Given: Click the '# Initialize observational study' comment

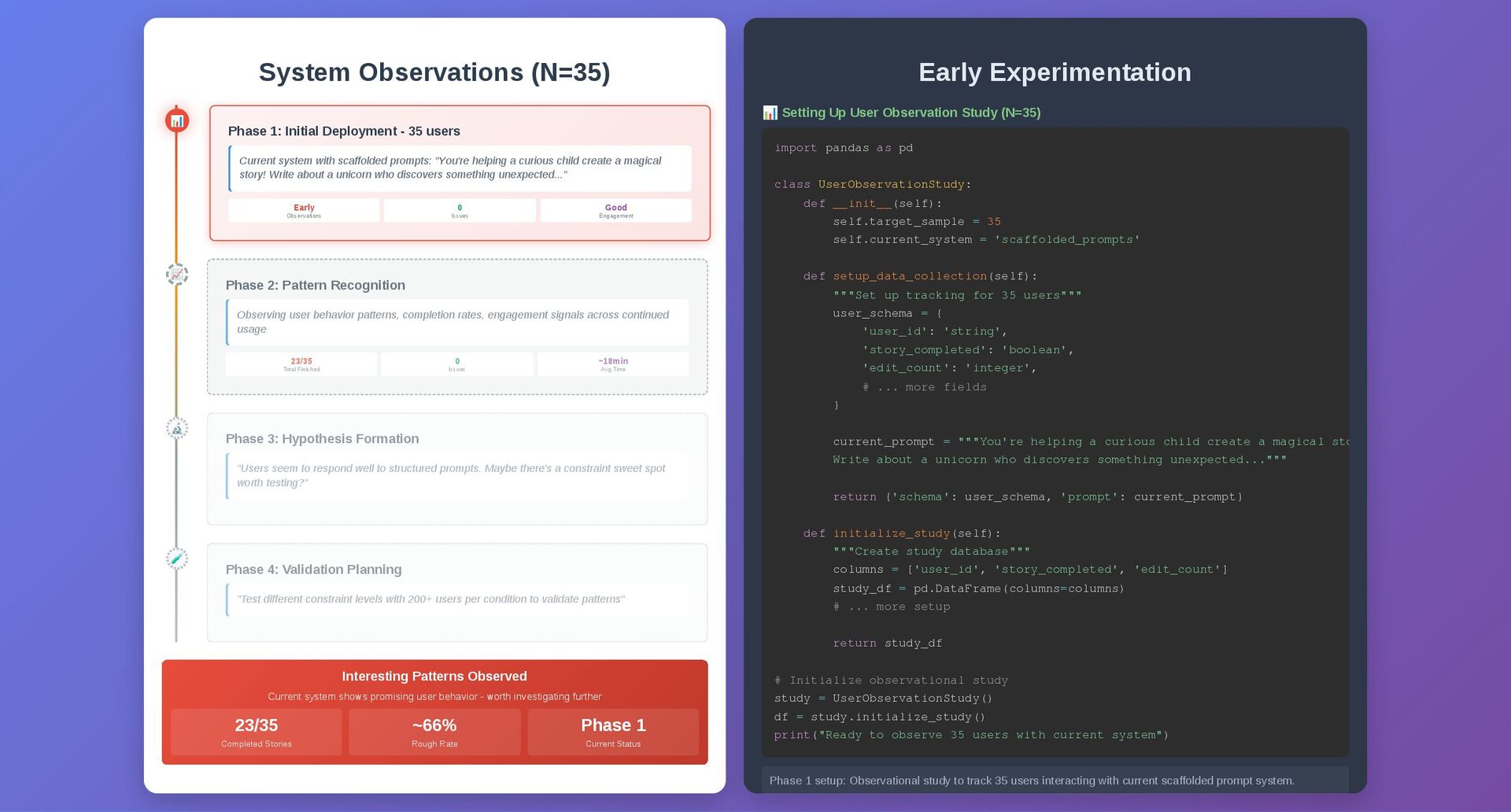Looking at the screenshot, I should click(891, 681).
